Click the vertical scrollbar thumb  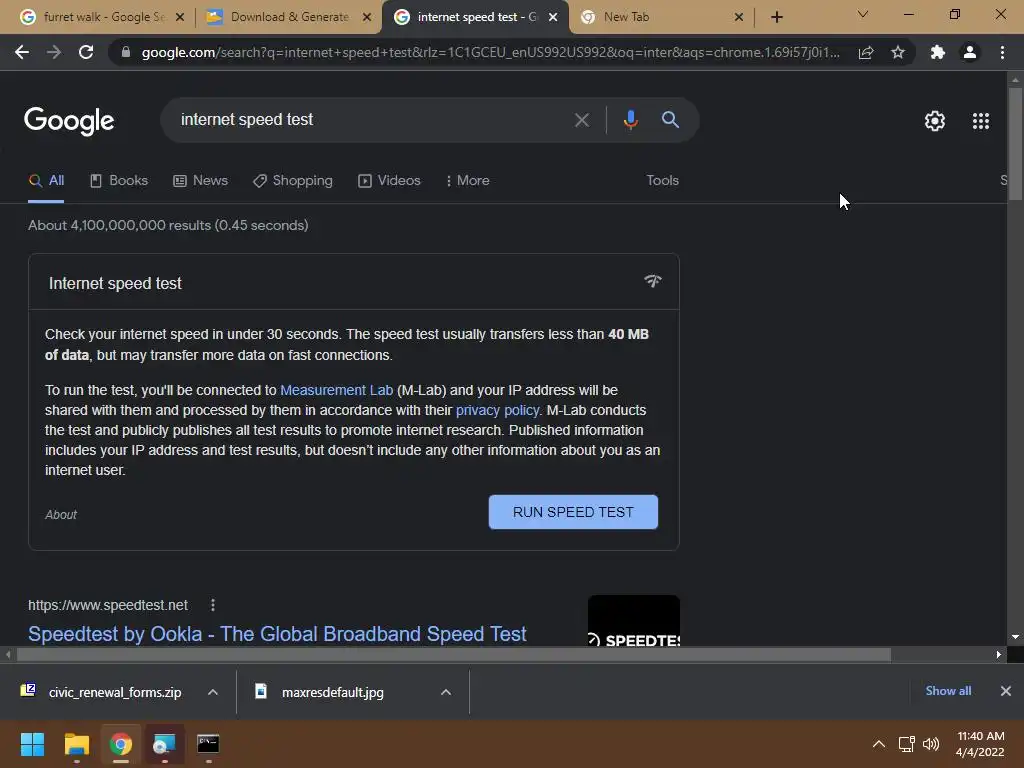pyautogui.click(x=1015, y=143)
